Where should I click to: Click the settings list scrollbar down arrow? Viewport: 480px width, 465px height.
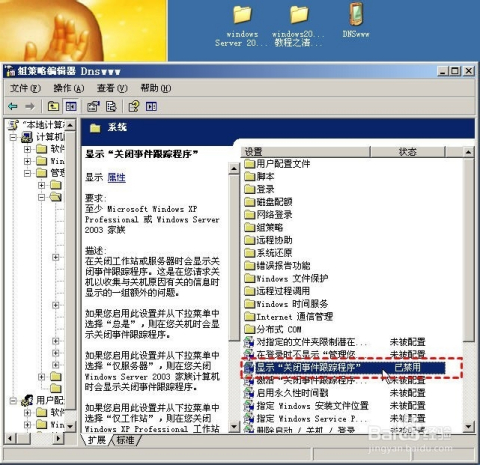click(468, 427)
